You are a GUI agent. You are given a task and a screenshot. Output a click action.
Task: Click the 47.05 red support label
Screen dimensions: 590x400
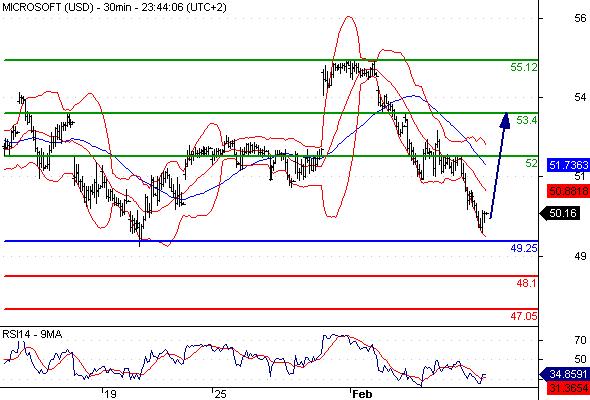(x=524, y=316)
